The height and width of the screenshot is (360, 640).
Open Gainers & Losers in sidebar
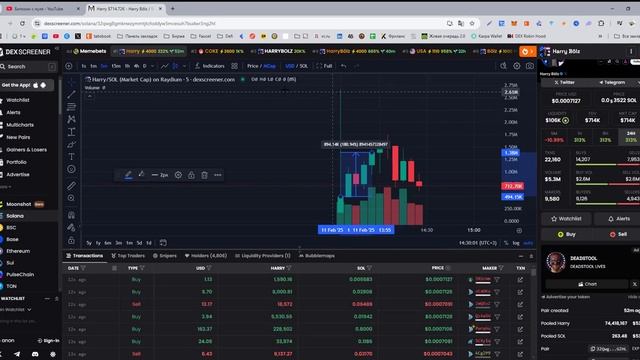(x=26, y=150)
